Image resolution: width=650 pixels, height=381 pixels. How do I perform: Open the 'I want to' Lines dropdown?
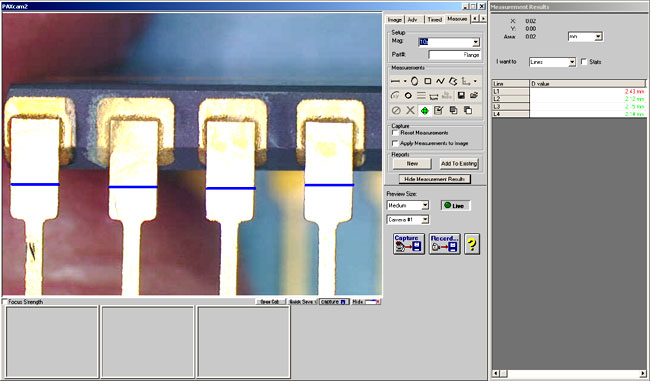pyautogui.click(x=572, y=62)
